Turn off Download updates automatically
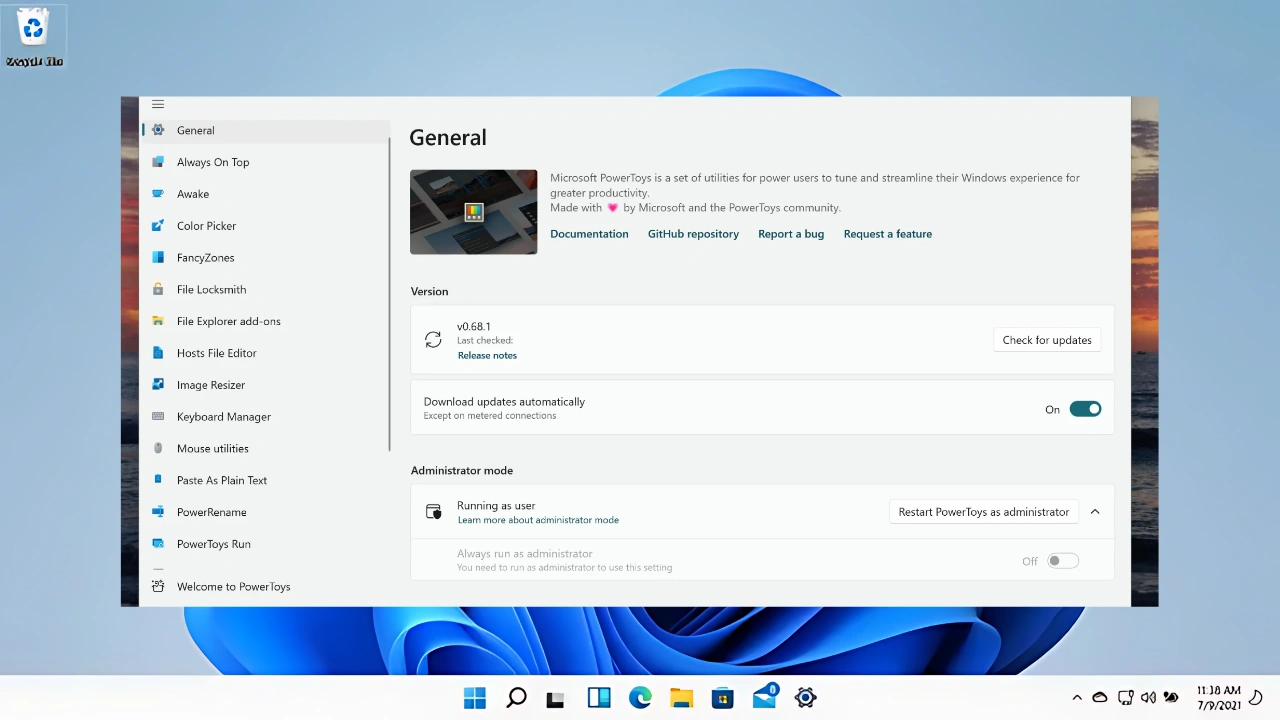Viewport: 1280px width, 720px height. [x=1085, y=409]
